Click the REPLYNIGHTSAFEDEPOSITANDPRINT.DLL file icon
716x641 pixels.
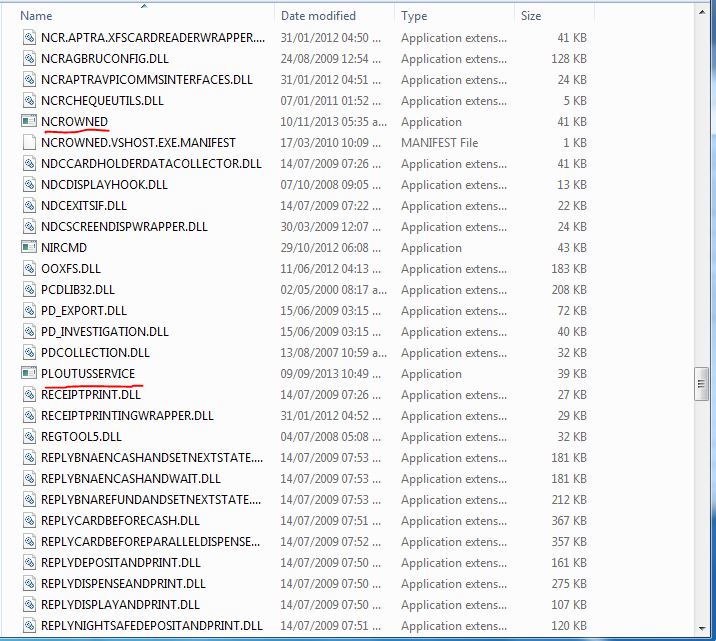(x=29, y=625)
